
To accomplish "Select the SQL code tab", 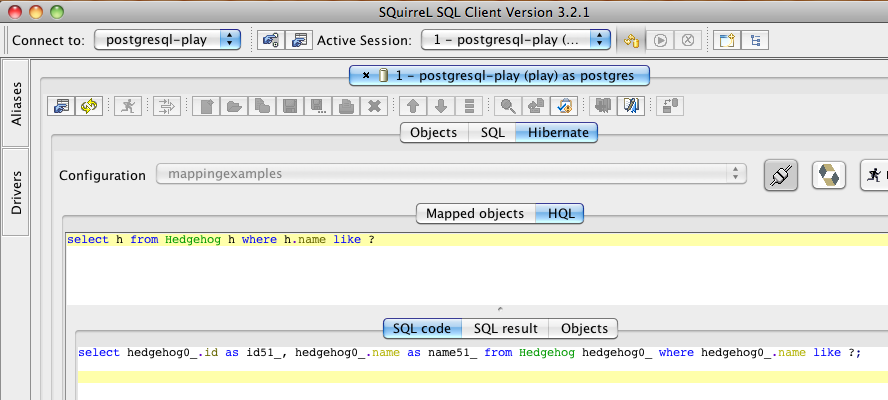I will (422, 329).
